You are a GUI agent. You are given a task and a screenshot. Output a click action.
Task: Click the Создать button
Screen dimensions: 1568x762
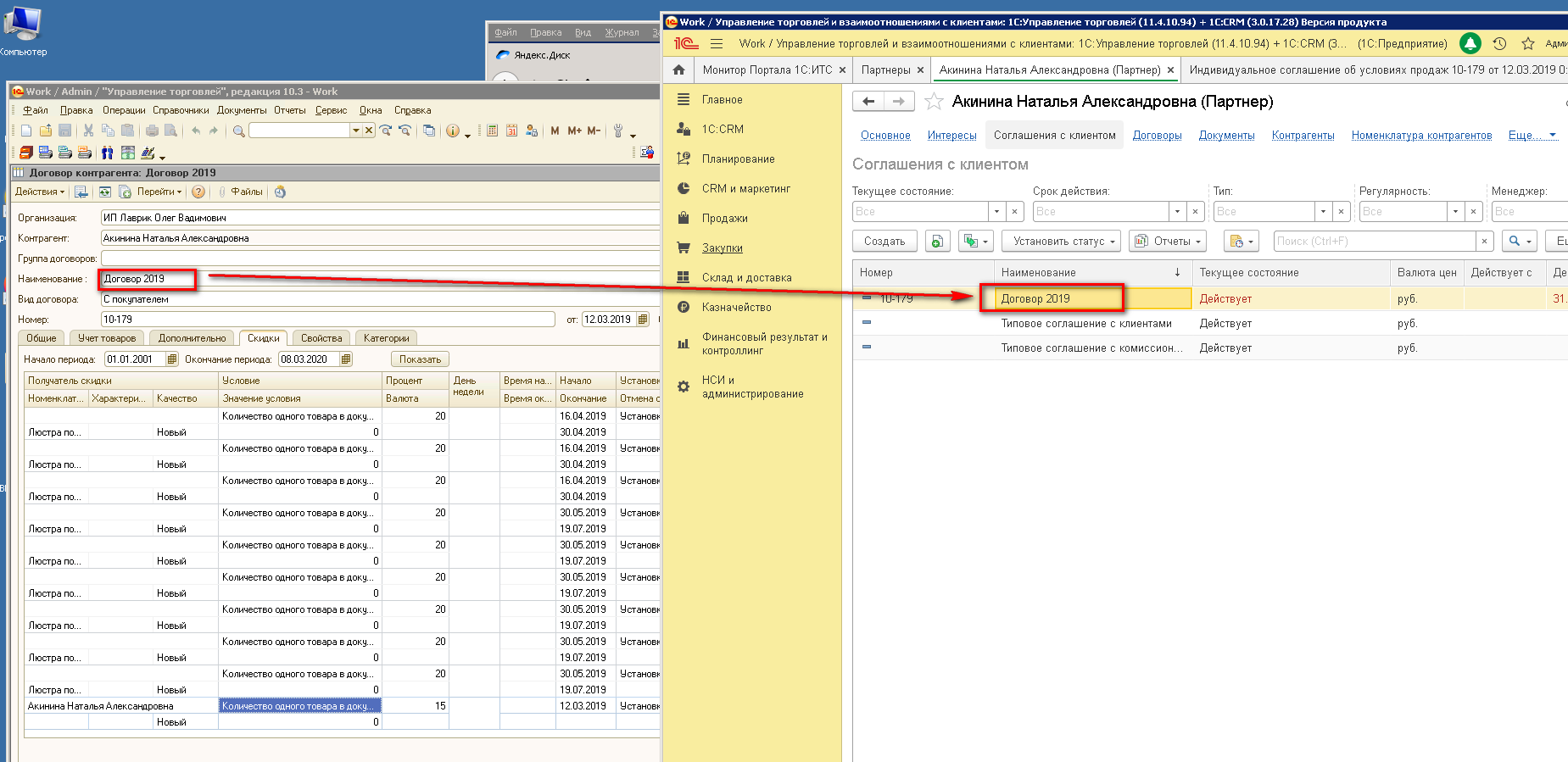point(884,242)
